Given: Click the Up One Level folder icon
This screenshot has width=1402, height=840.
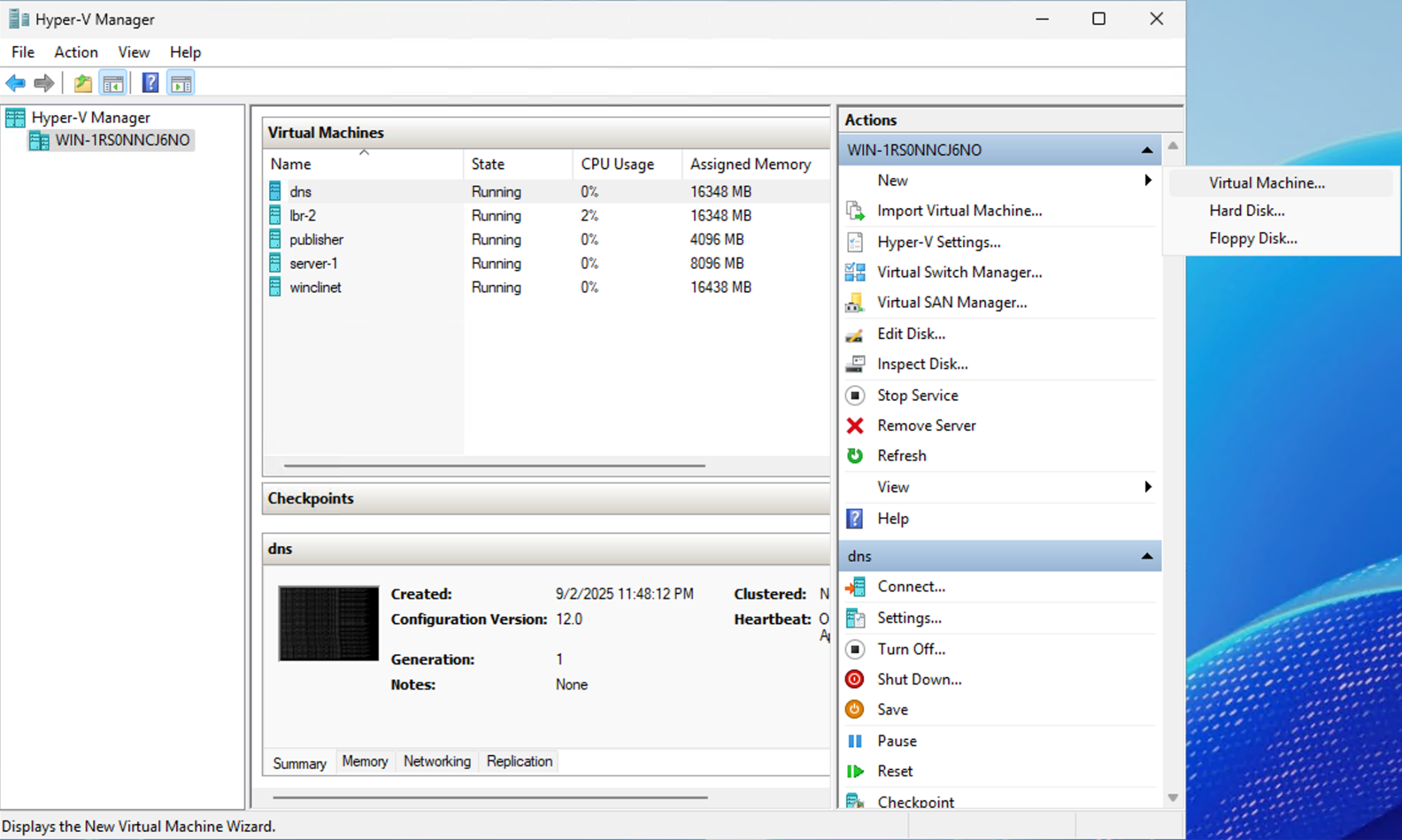Looking at the screenshot, I should (x=83, y=84).
